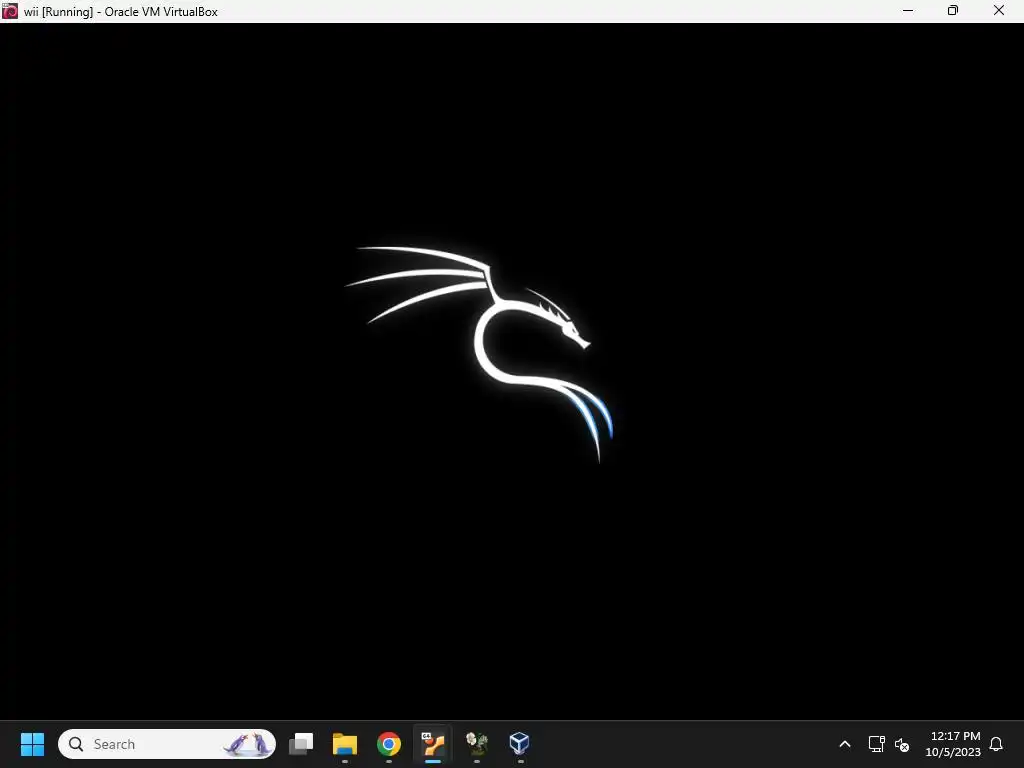Open VirtualBox Manager cube icon on the taskbar

click(x=520, y=743)
